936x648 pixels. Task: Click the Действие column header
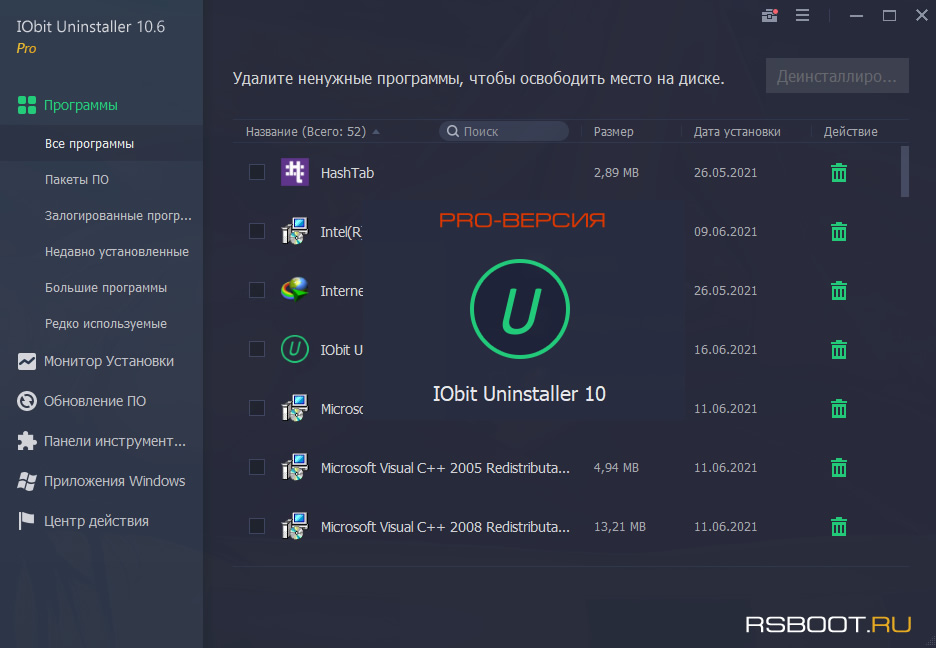pos(851,132)
